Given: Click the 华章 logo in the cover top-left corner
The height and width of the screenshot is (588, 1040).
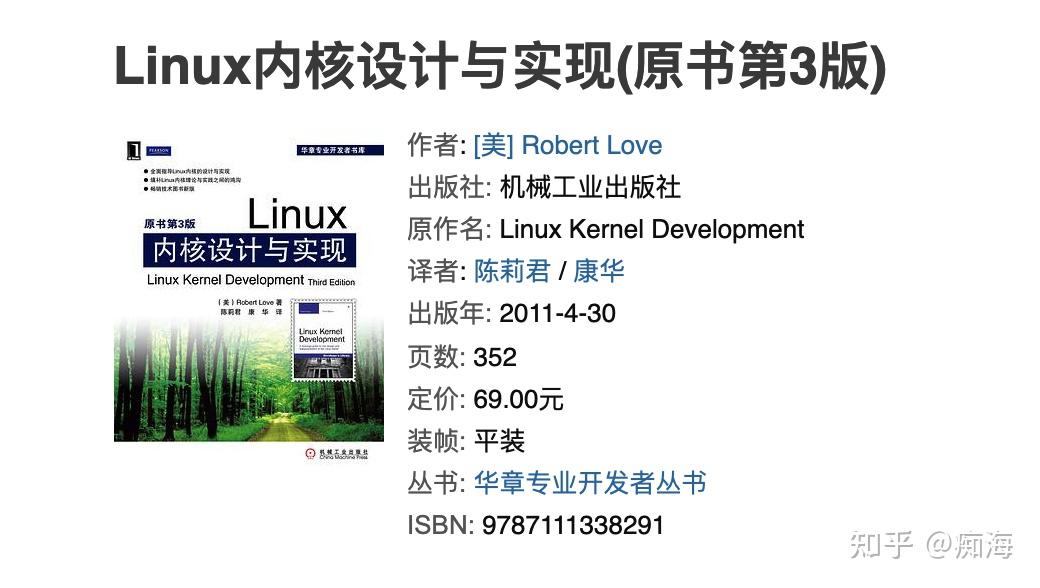Looking at the screenshot, I should coord(133,148).
